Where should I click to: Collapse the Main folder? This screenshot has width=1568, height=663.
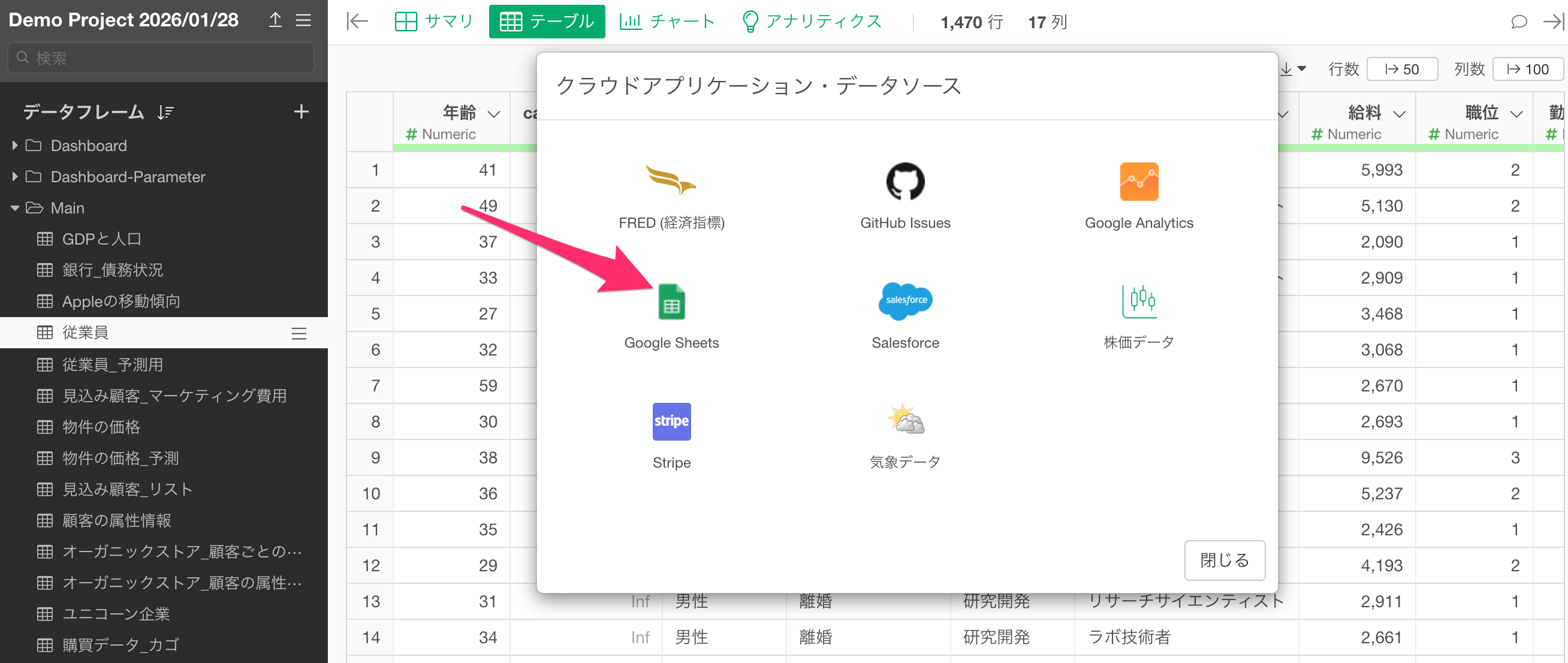tap(14, 207)
